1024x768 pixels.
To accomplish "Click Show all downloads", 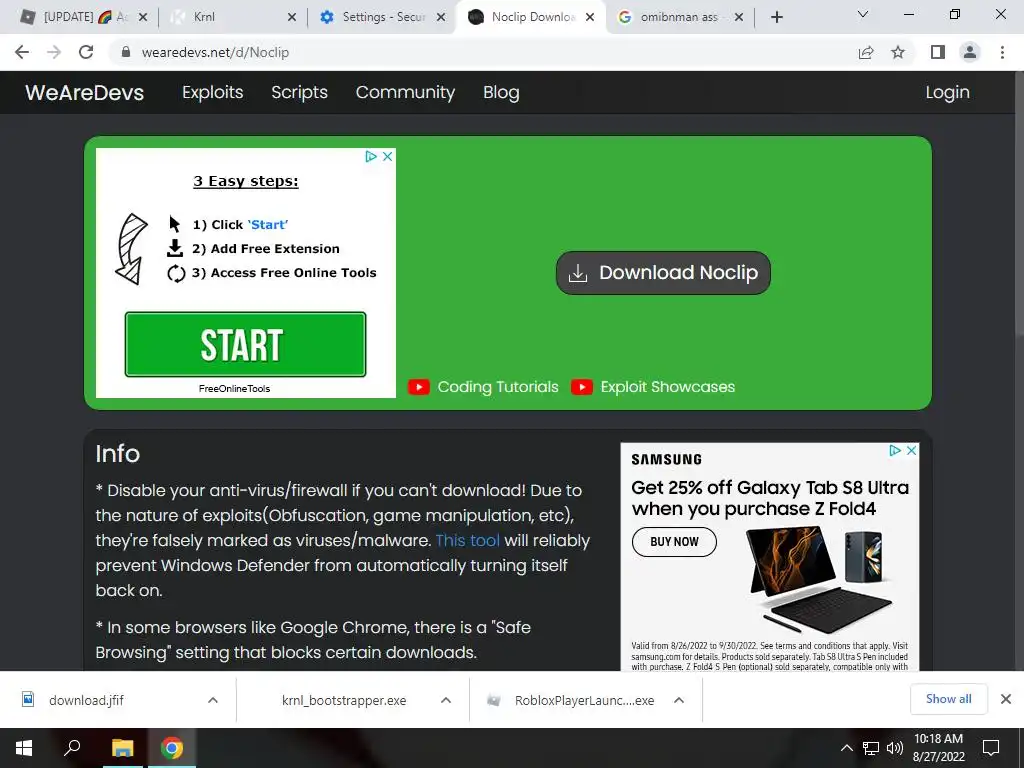I will tap(948, 699).
